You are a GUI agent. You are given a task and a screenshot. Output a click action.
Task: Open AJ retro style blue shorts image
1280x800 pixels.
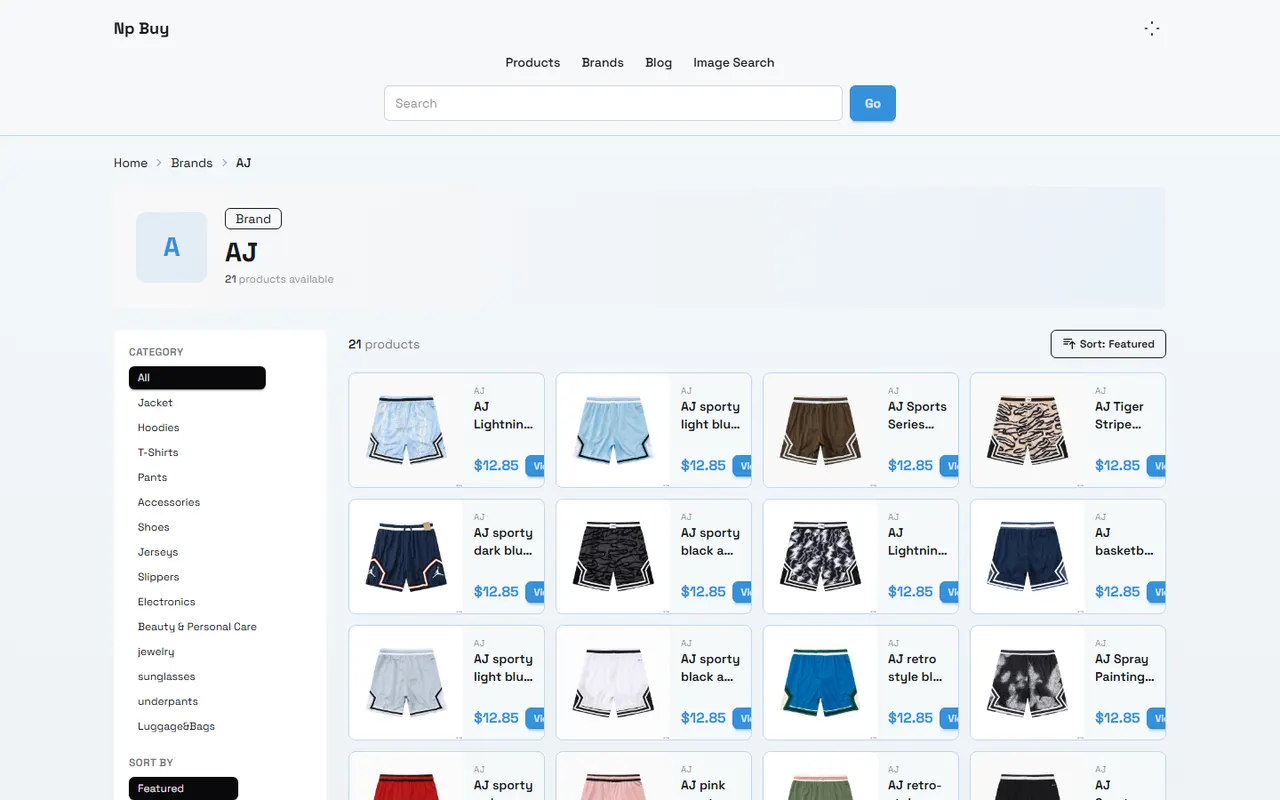pos(820,682)
